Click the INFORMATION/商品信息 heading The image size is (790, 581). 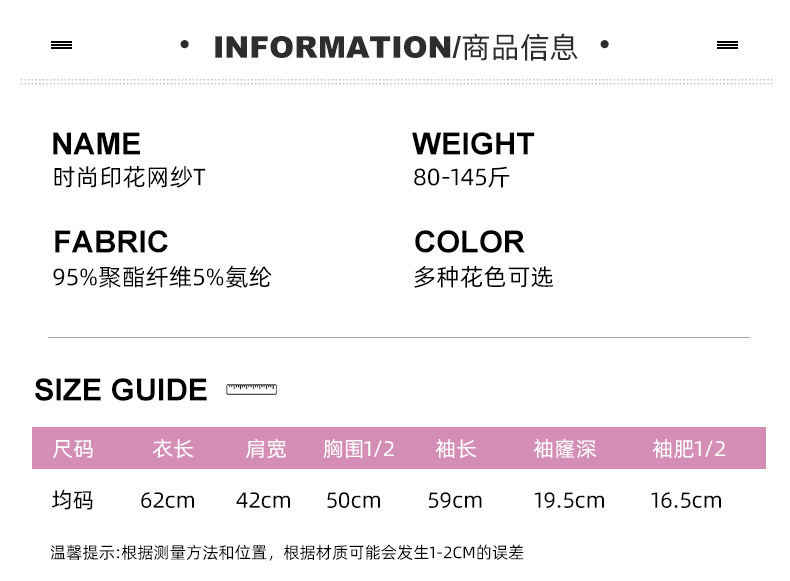coord(395,47)
